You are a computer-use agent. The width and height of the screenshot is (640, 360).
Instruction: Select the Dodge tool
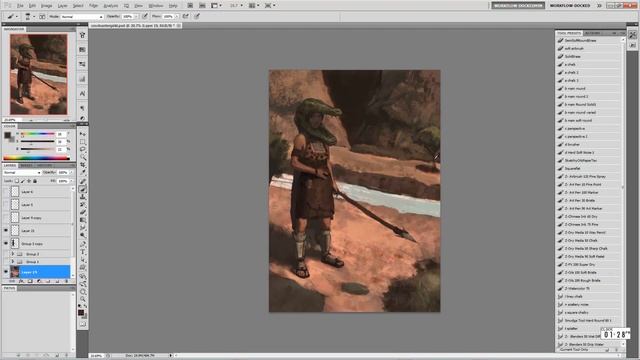pyautogui.click(x=83, y=236)
